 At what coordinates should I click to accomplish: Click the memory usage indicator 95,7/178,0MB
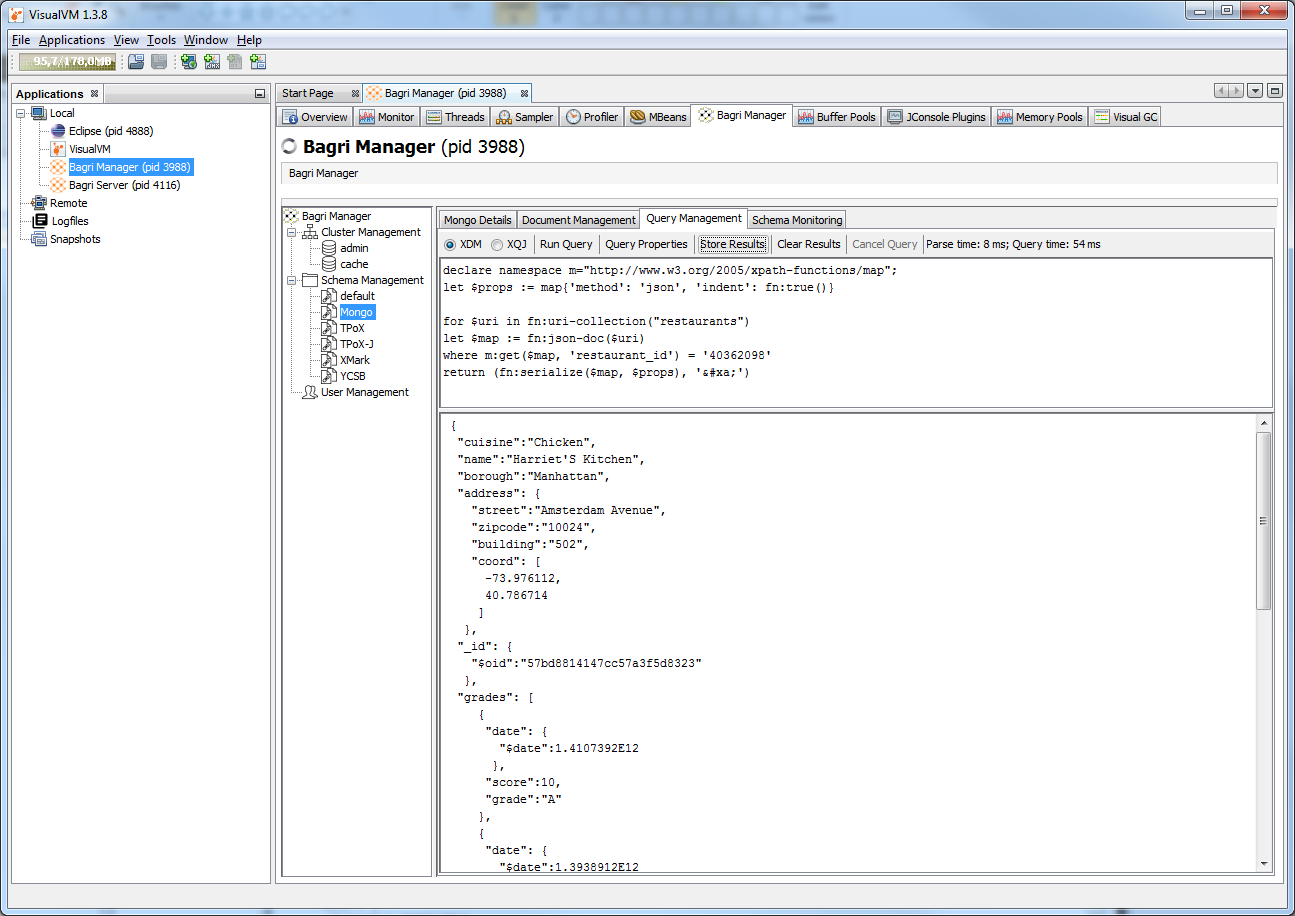tap(67, 62)
